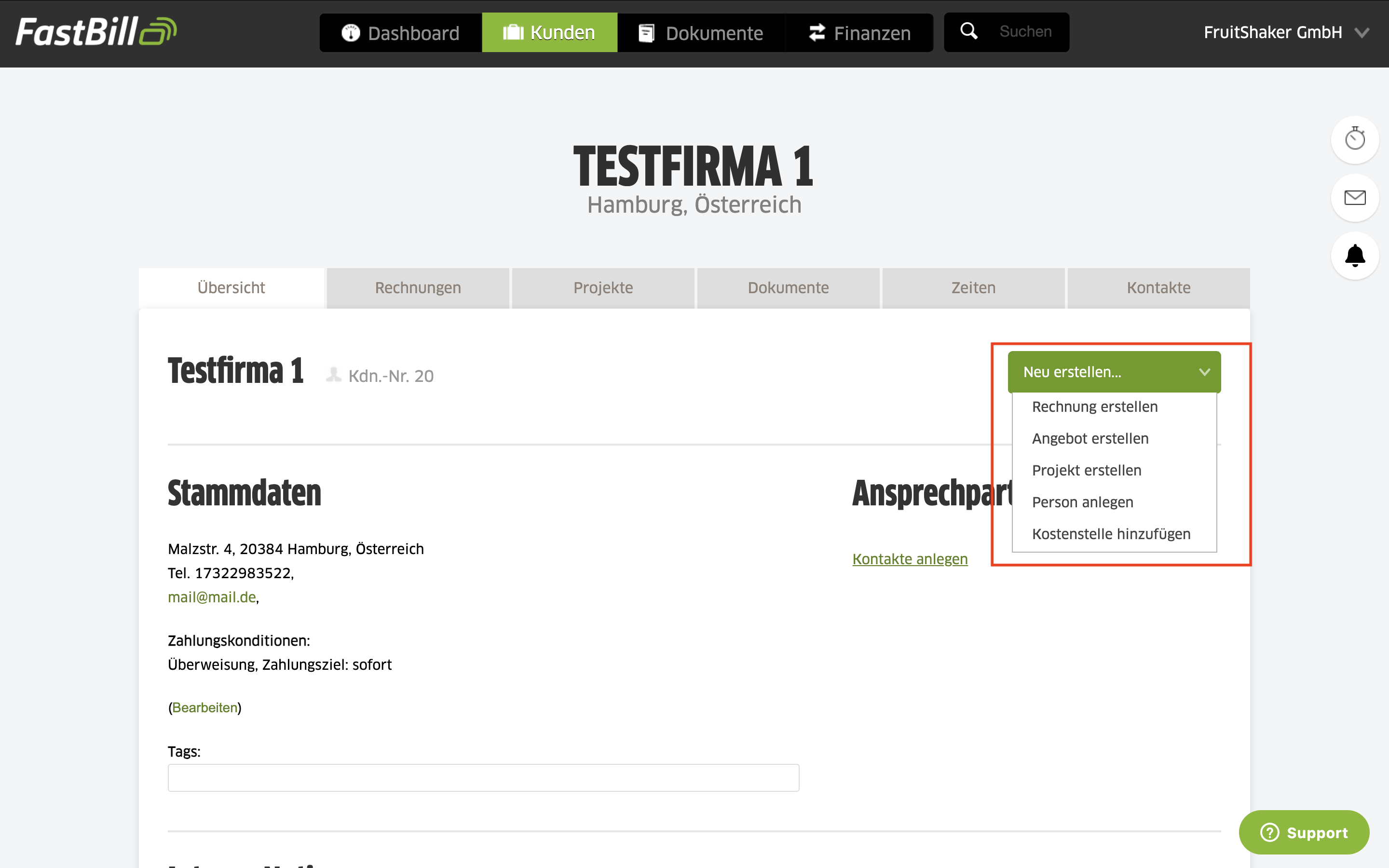The height and width of the screenshot is (868, 1389).
Task: Expand the FruitShaker GmbH account dropdown
Action: tap(1286, 33)
